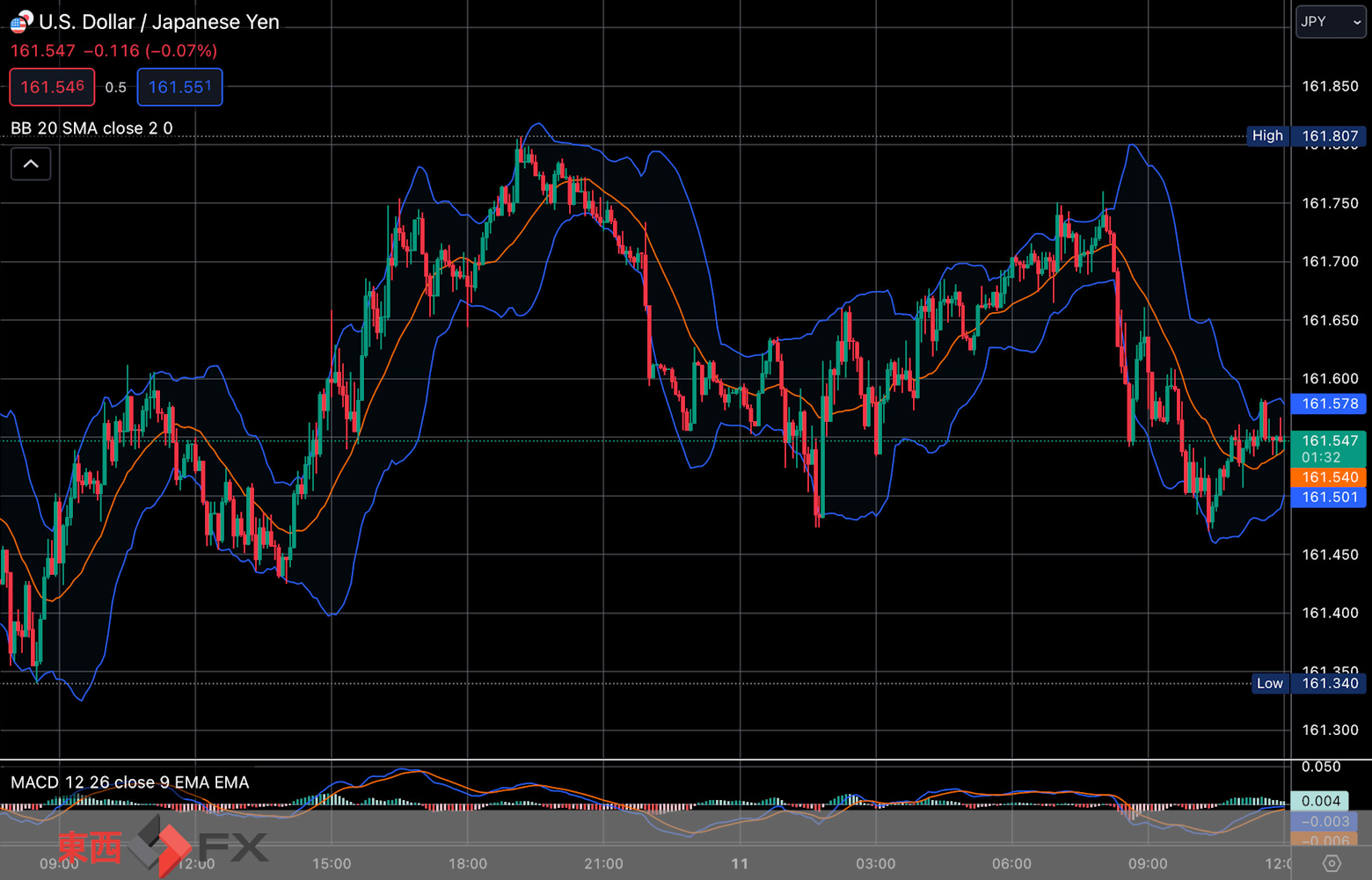Viewport: 1372px width, 880px height.
Task: Click the red 161.546 sell price button
Action: tap(52, 87)
